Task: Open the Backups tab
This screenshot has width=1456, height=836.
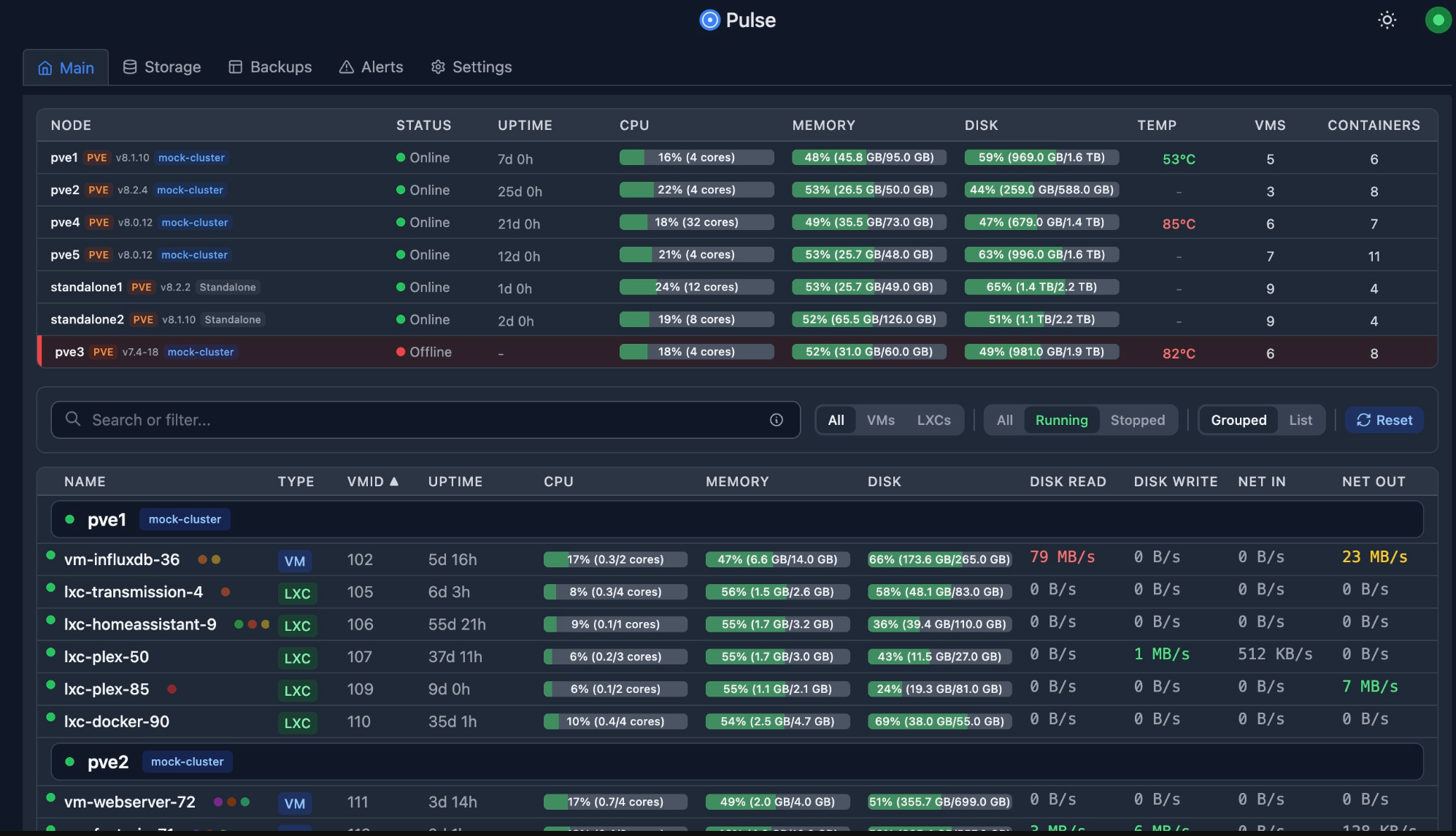Action: [270, 66]
